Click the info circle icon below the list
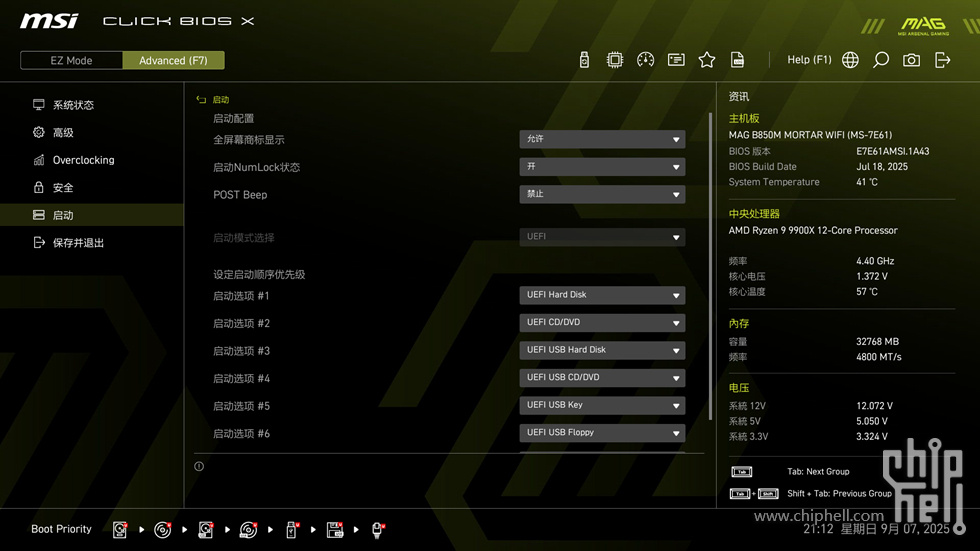 coord(199,466)
